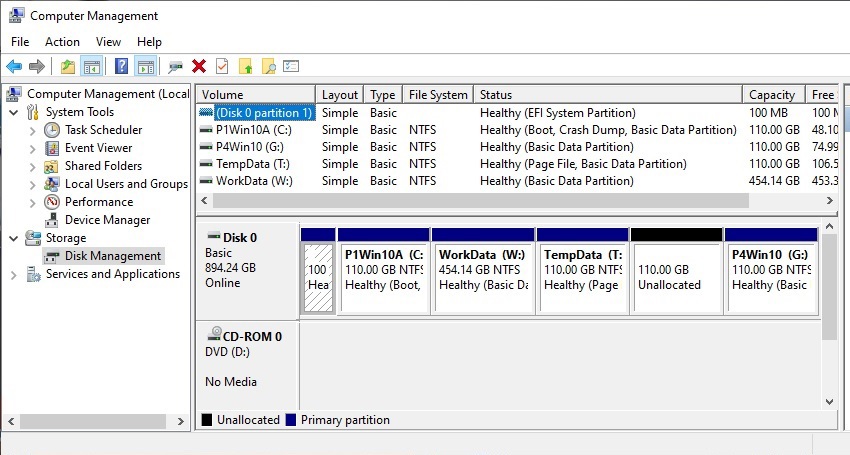
Task: Click the volume list scroll right arrow
Action: 829,201
